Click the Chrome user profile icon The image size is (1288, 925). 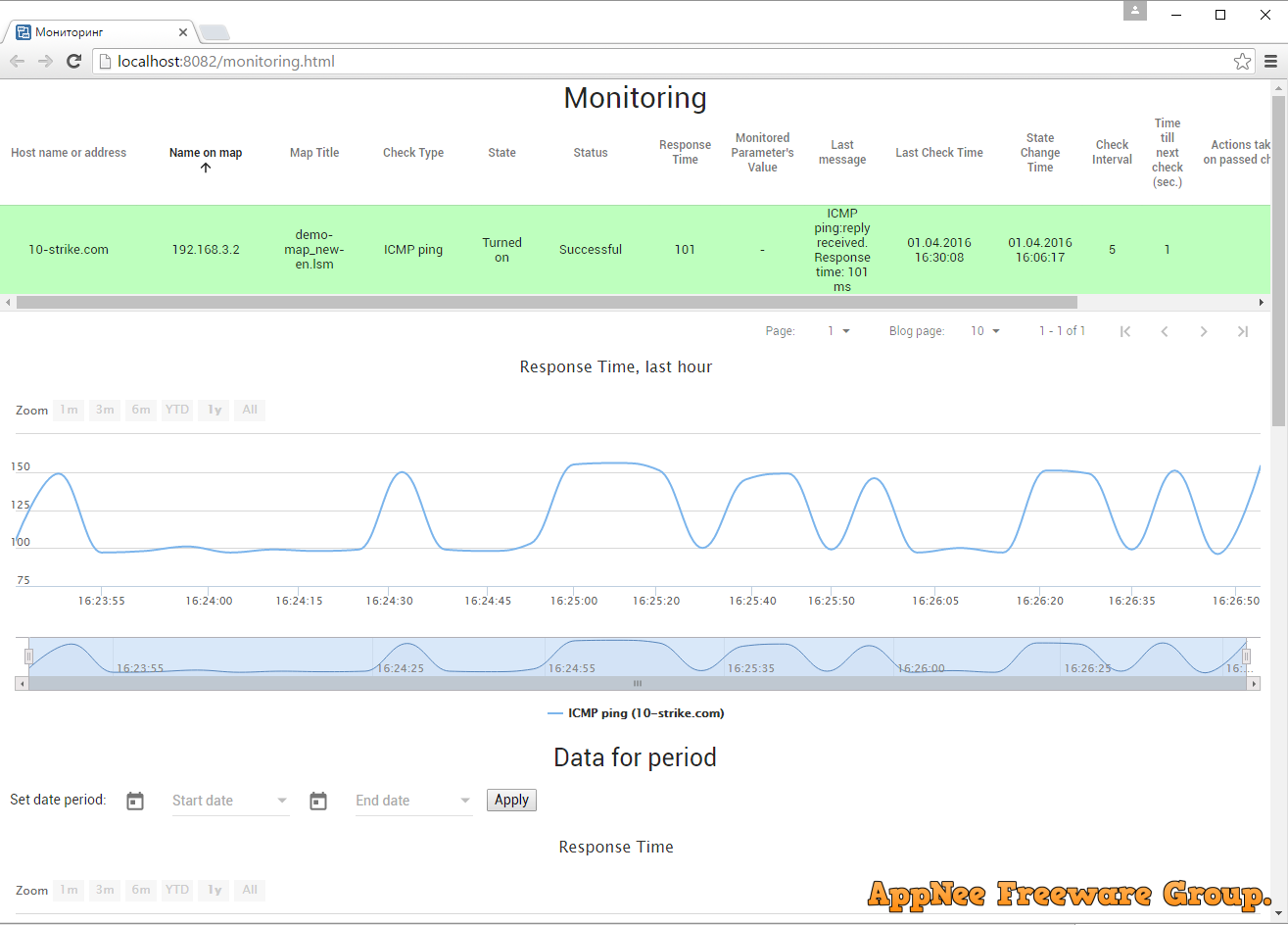pyautogui.click(x=1135, y=11)
